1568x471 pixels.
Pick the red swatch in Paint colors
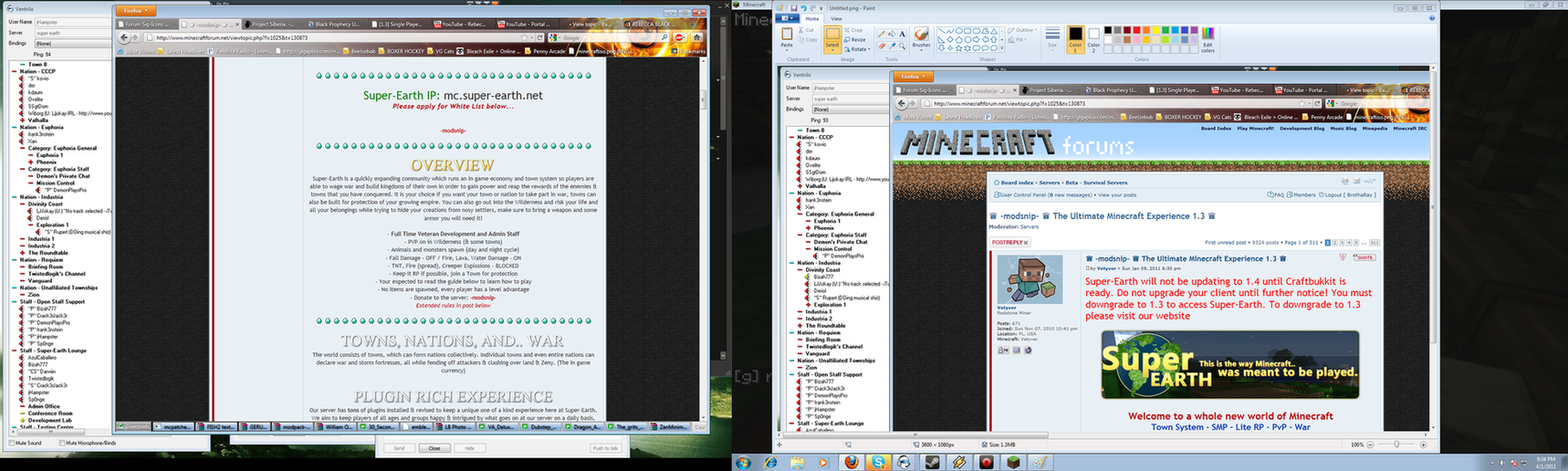click(x=1135, y=30)
